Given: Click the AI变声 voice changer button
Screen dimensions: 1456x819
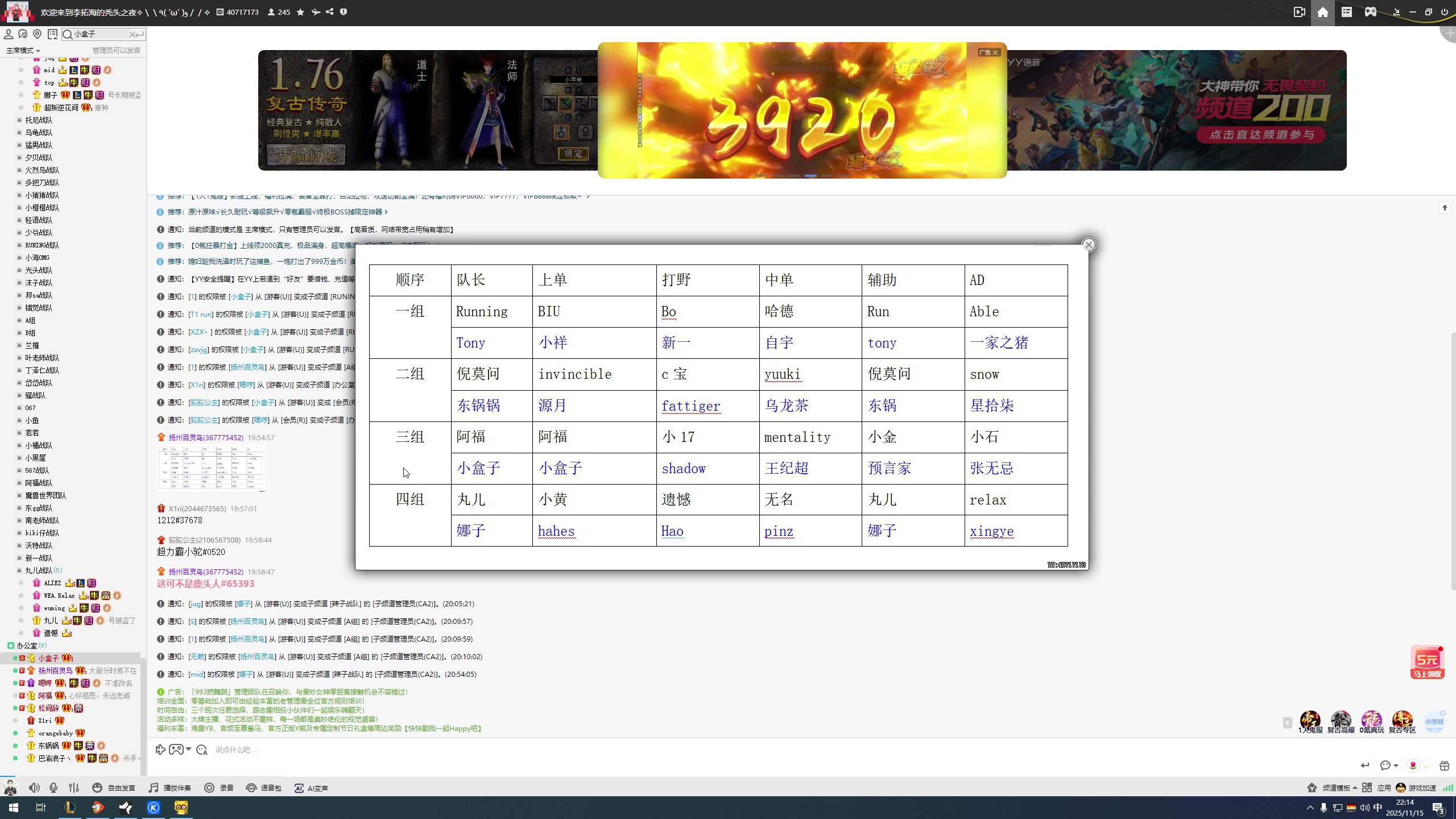Looking at the screenshot, I should 311,788.
